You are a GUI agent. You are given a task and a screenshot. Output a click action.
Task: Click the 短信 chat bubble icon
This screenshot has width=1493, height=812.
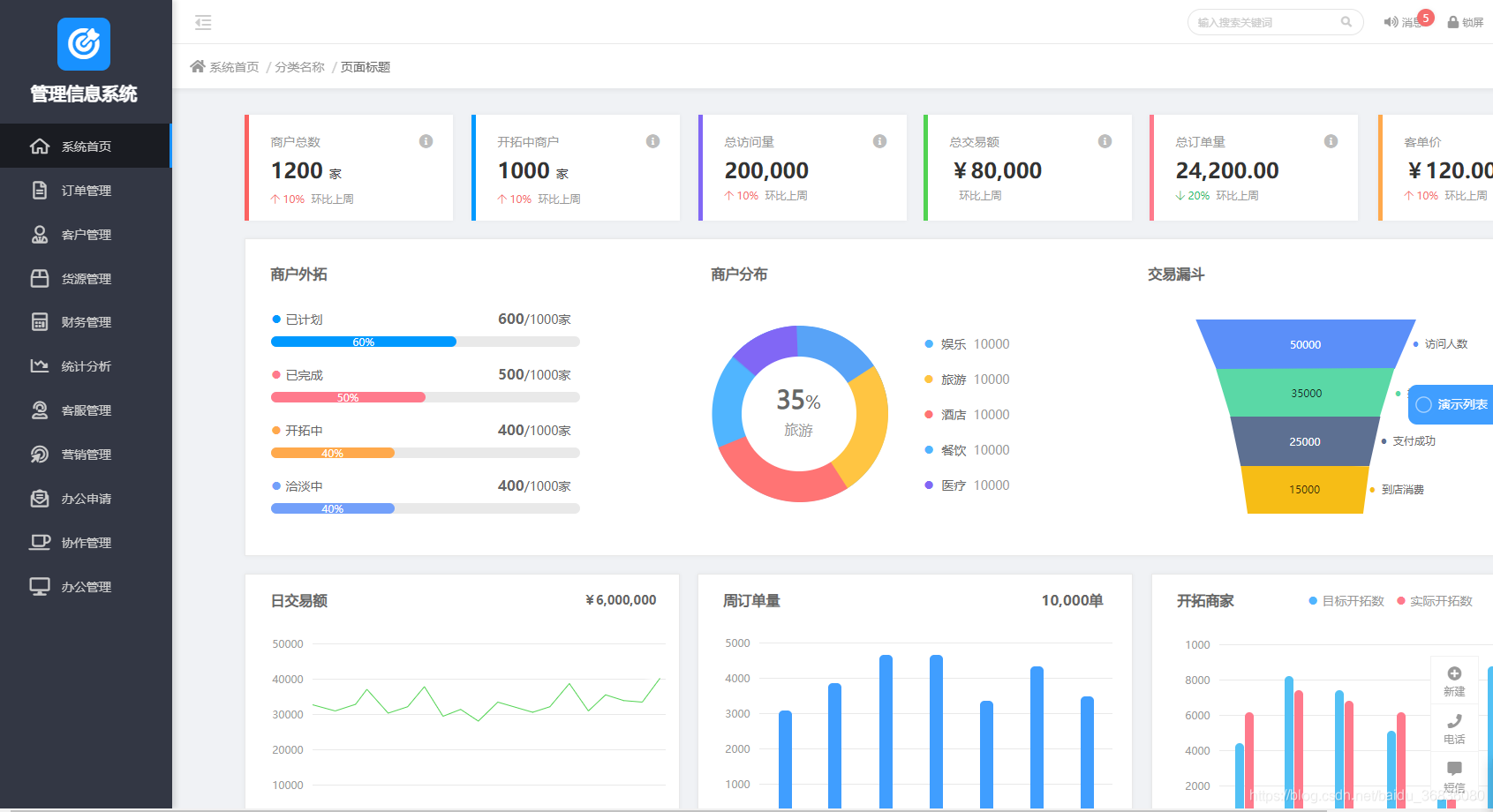pos(1454,769)
